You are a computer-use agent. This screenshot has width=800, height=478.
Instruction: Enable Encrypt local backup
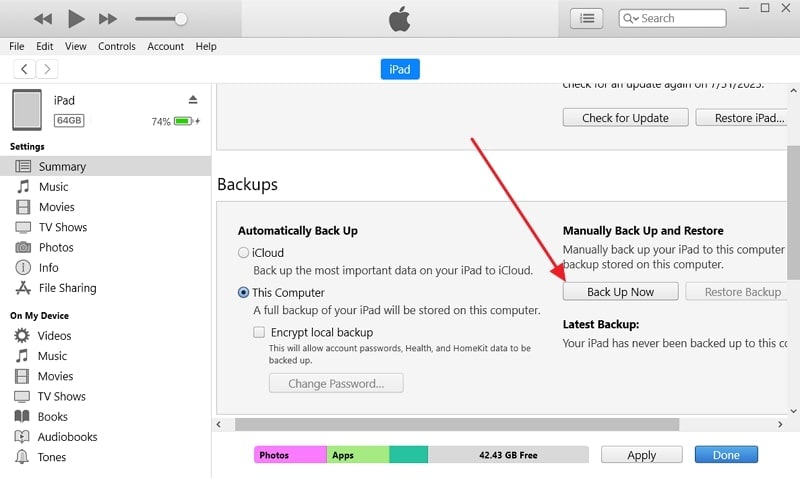point(260,332)
